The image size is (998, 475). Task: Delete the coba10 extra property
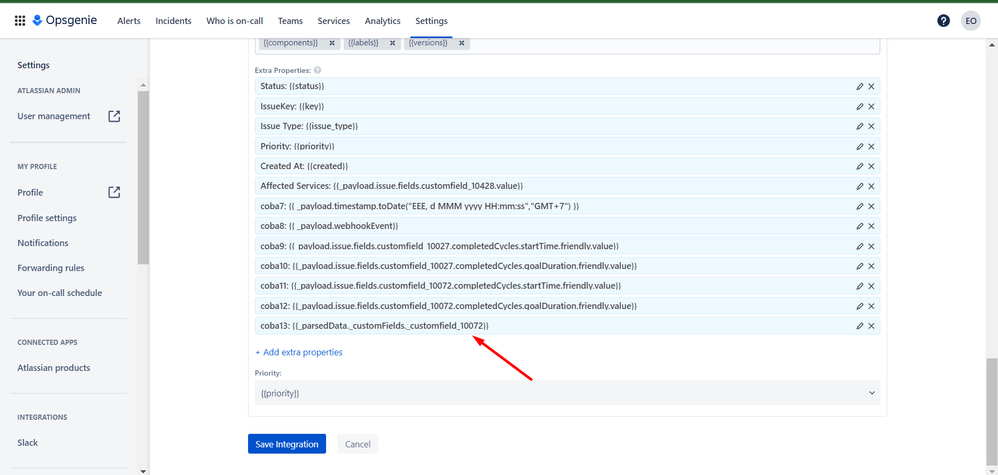click(871, 266)
